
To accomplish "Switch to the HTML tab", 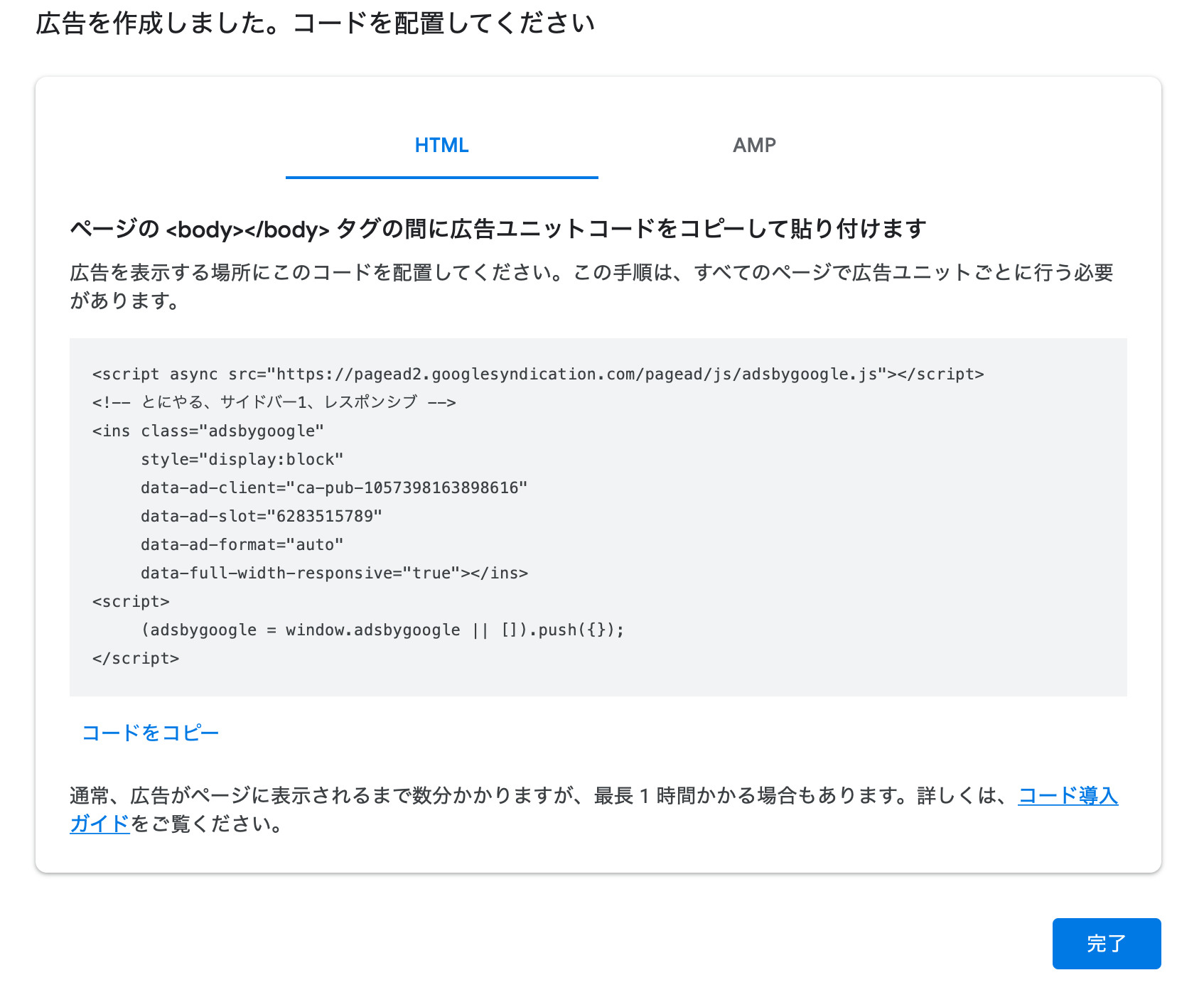I will tap(441, 145).
